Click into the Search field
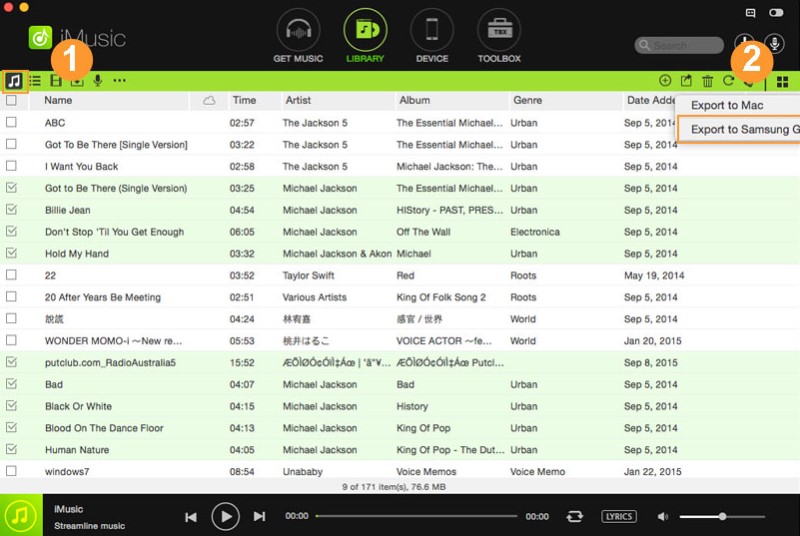Viewport: 800px width, 536px height. point(679,45)
